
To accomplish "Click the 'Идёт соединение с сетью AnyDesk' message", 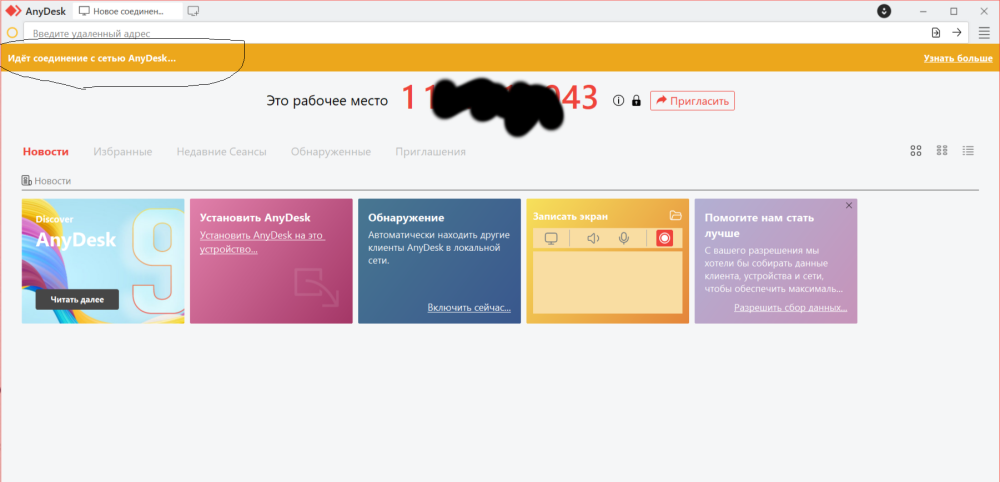I will [x=91, y=58].
